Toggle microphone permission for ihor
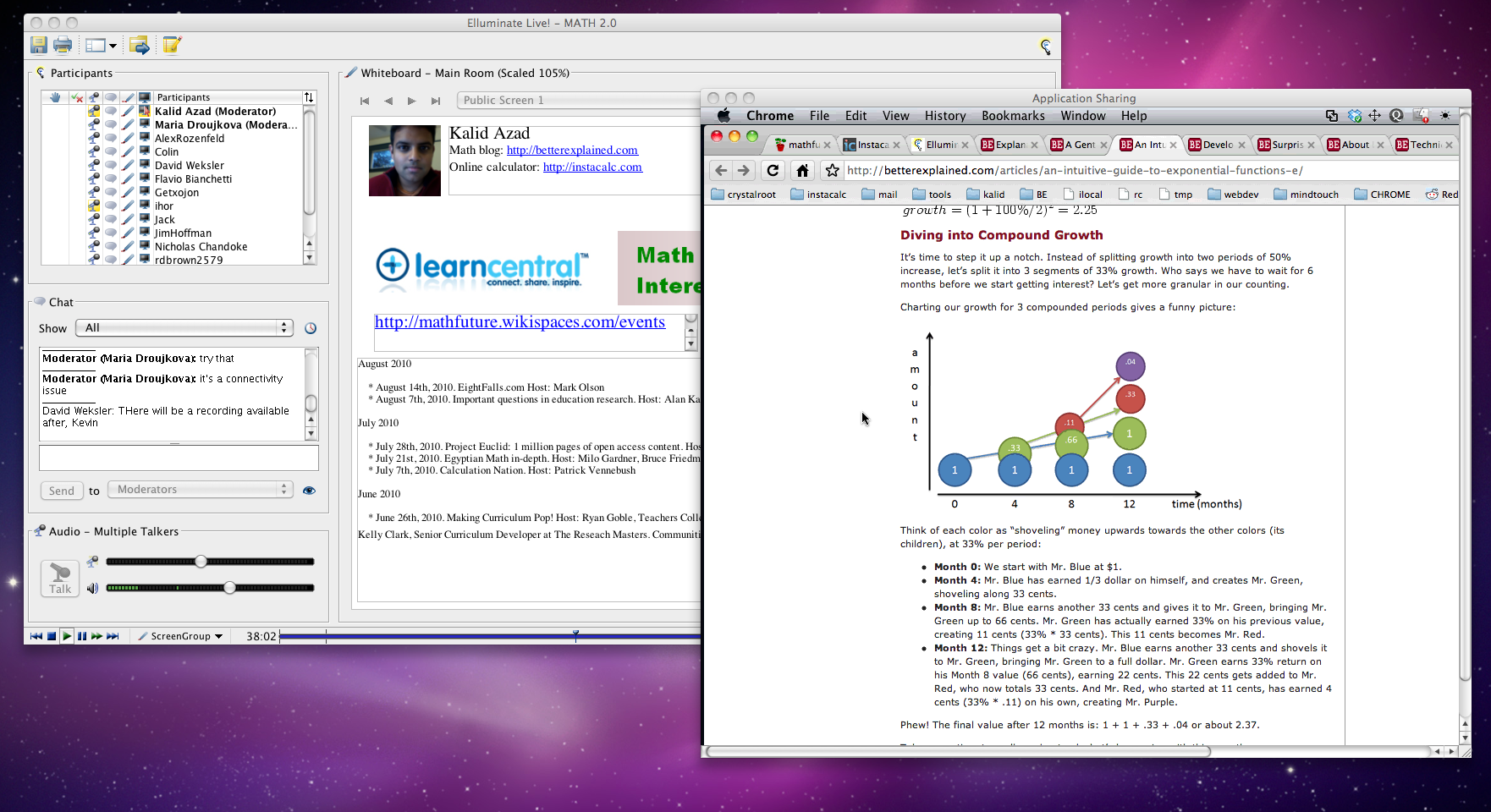This screenshot has height=812, width=1491. pos(94,206)
